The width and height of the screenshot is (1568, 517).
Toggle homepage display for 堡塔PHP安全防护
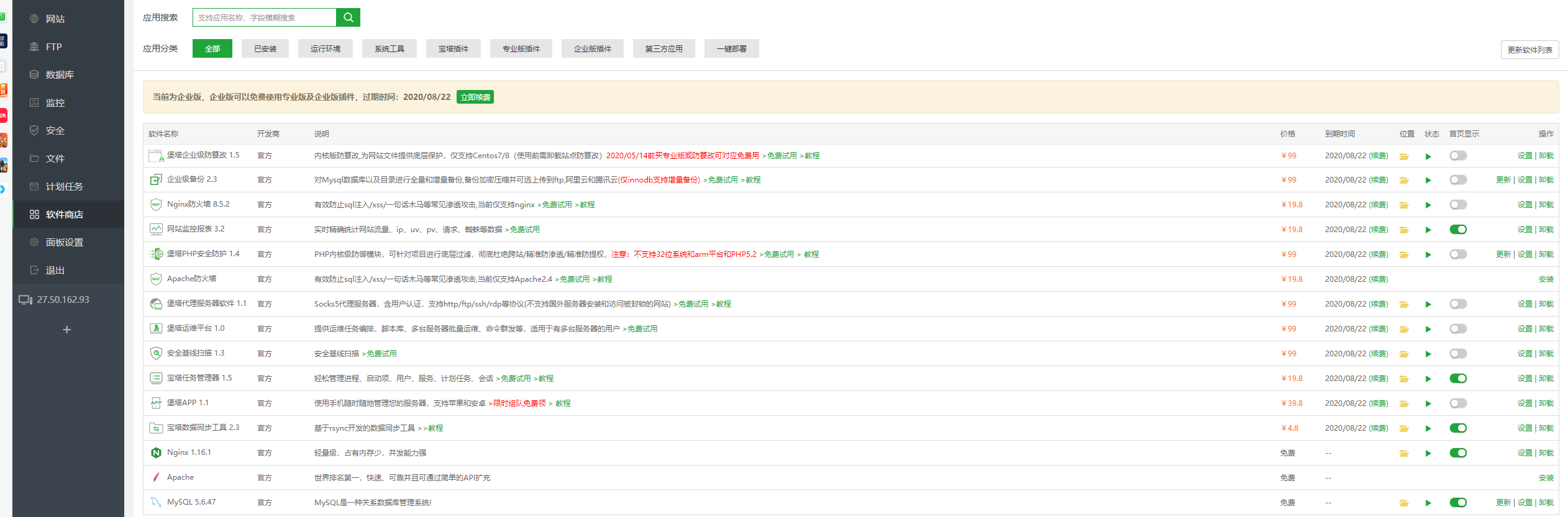1458,254
